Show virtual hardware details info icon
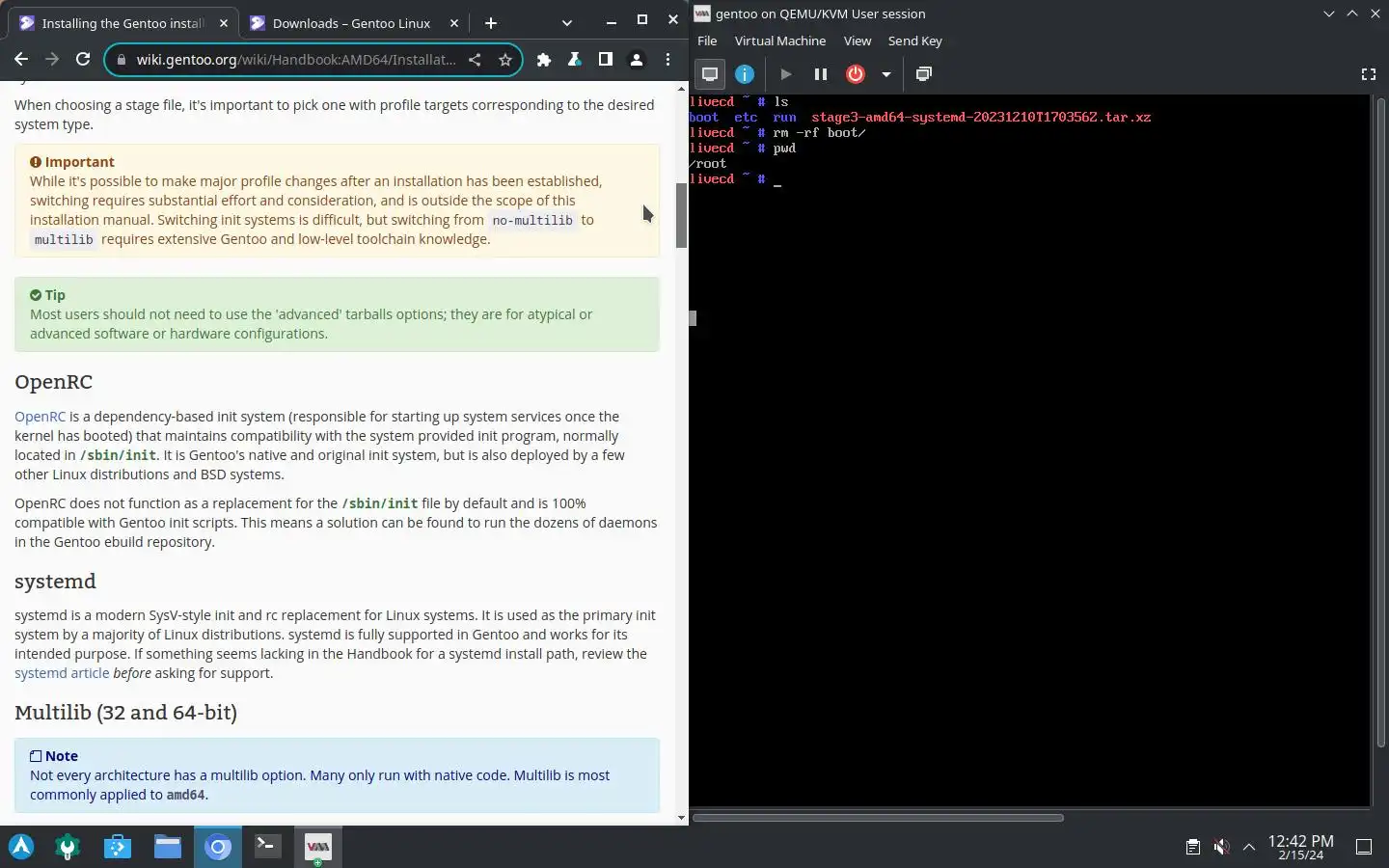The height and width of the screenshot is (868, 1389). [745, 74]
